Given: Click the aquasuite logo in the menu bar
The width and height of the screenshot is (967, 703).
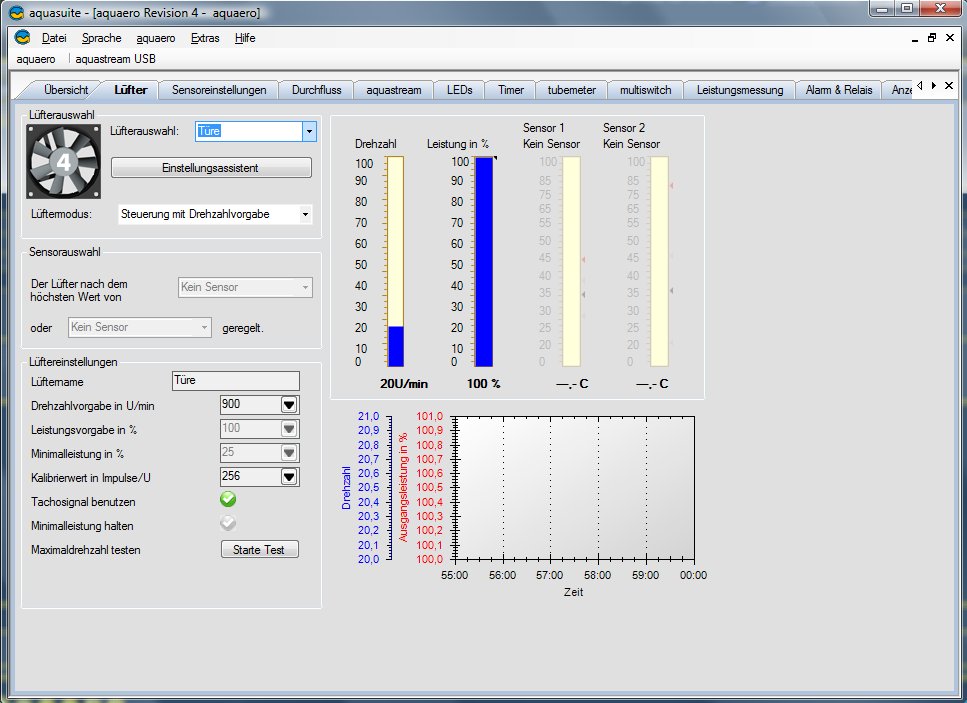Looking at the screenshot, I should [x=22, y=38].
